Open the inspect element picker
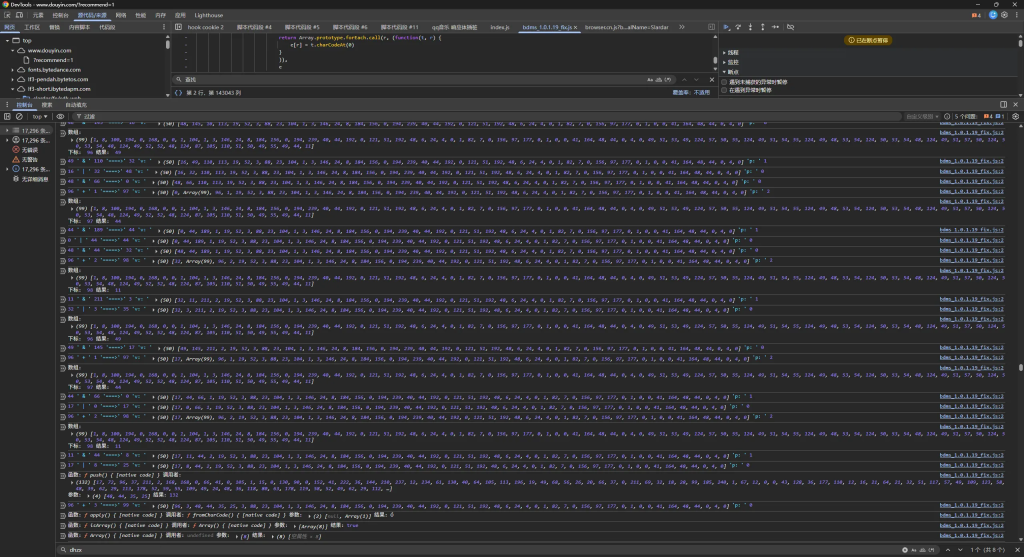The width and height of the screenshot is (1024, 557). point(8,16)
